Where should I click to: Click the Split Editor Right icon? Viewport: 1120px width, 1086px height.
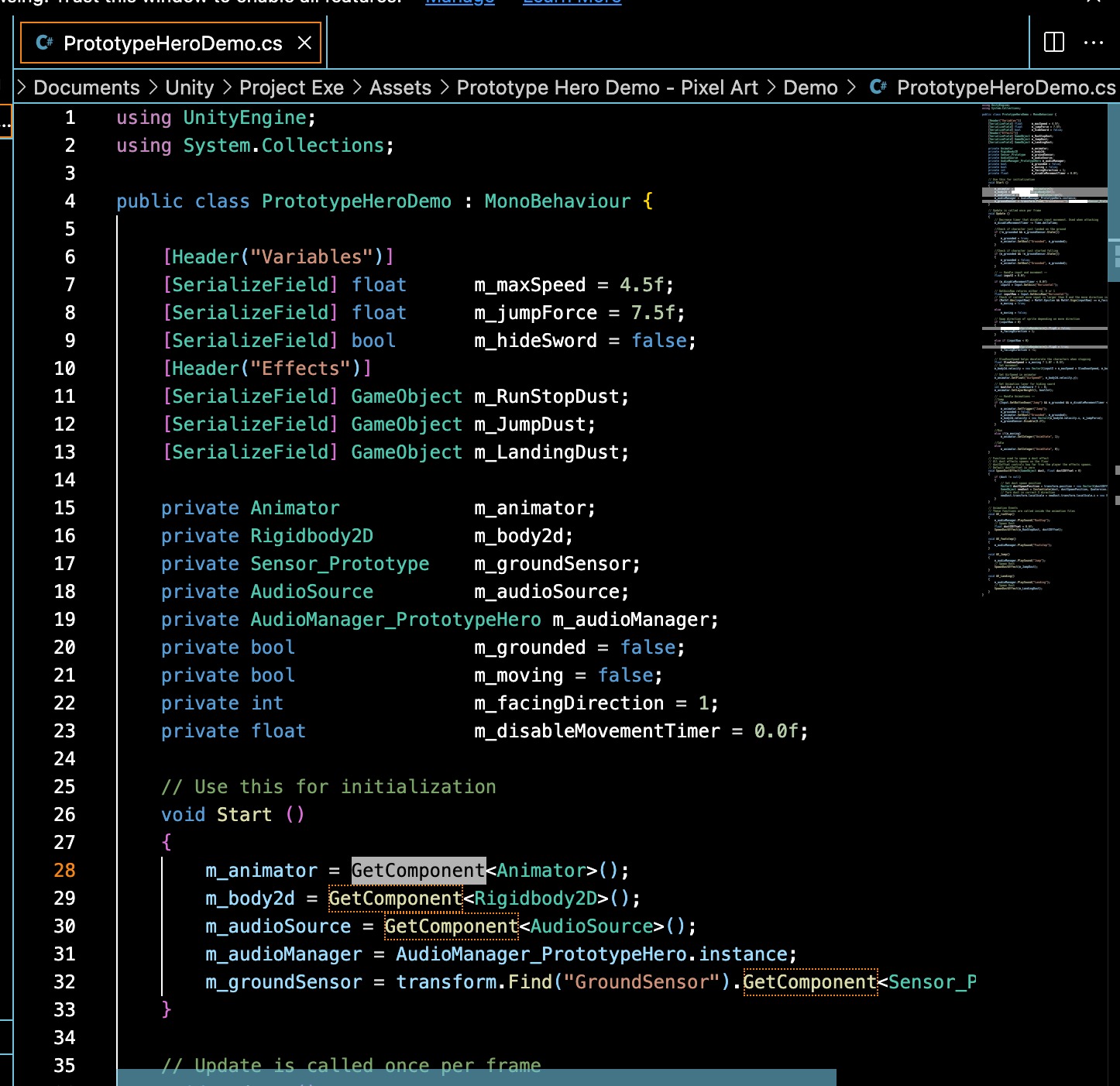pyautogui.click(x=1054, y=43)
